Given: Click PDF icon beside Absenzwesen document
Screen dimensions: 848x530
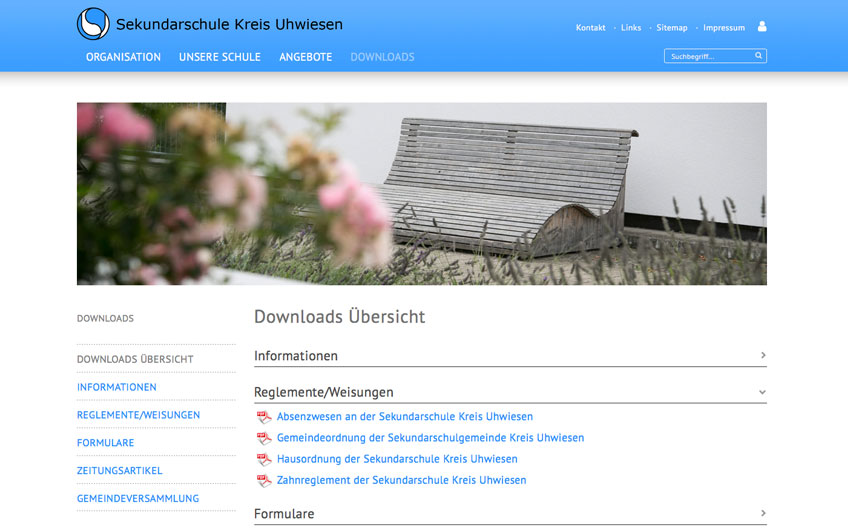Looking at the screenshot, I should pyautogui.click(x=264, y=417).
